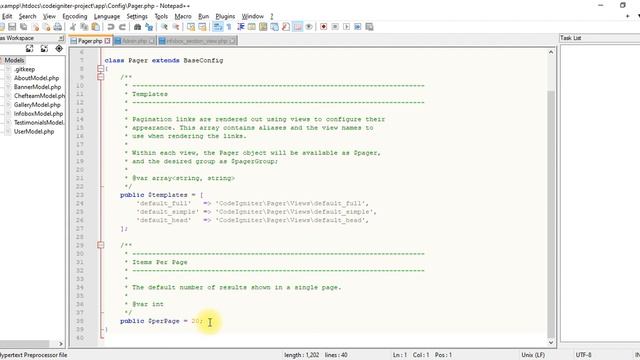This screenshot has height=360, width=640.
Task: Toggle Word Wrap toolbar button
Action: pos(218,27)
